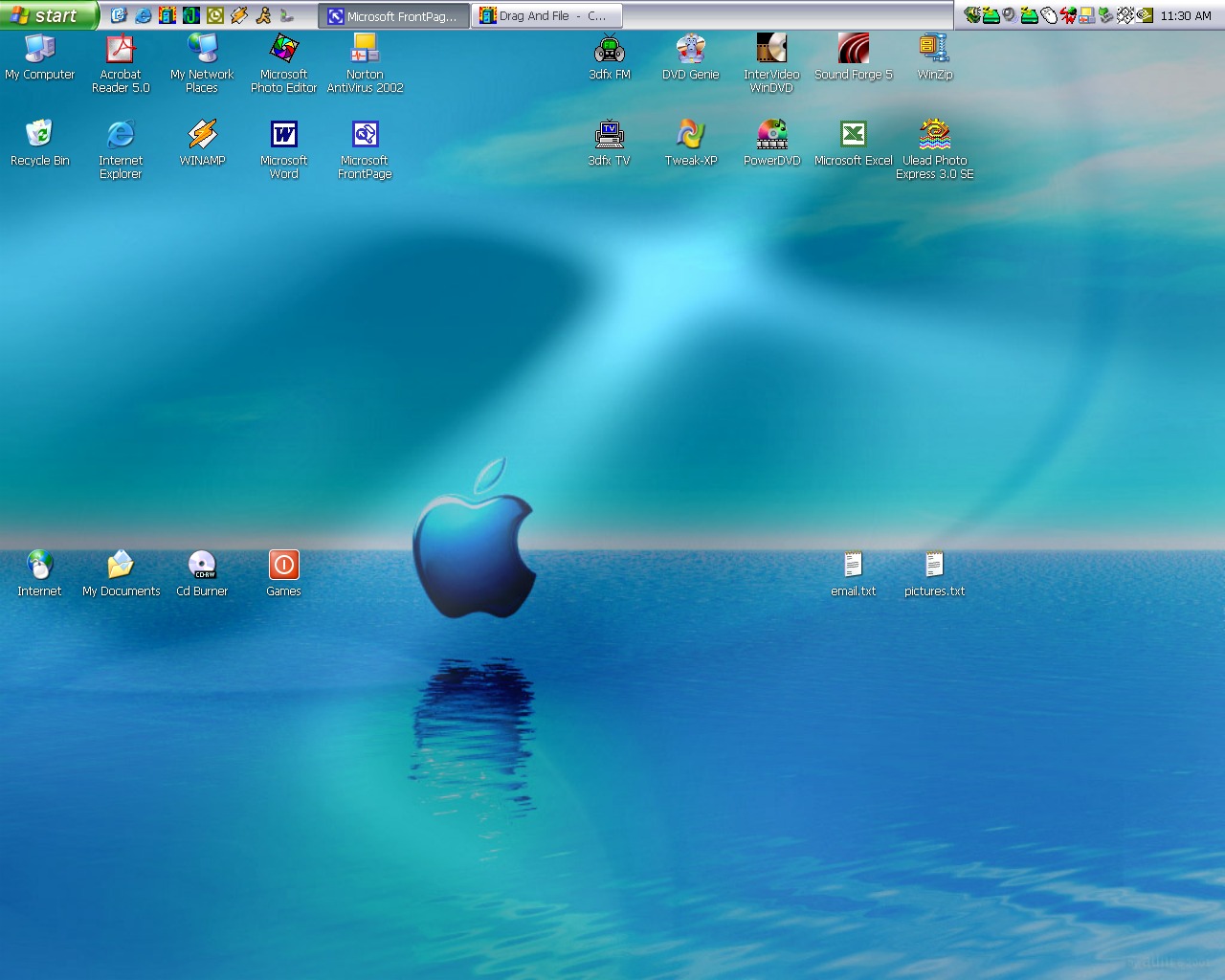Launch Internet Explorer from Quick Launch
This screenshot has height=980, width=1225.
pyautogui.click(x=143, y=15)
